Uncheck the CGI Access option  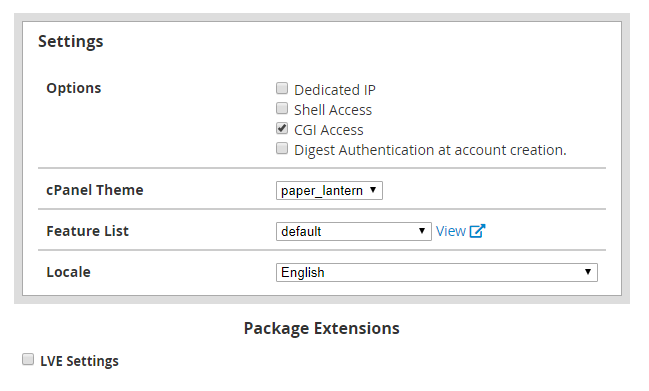tap(282, 128)
